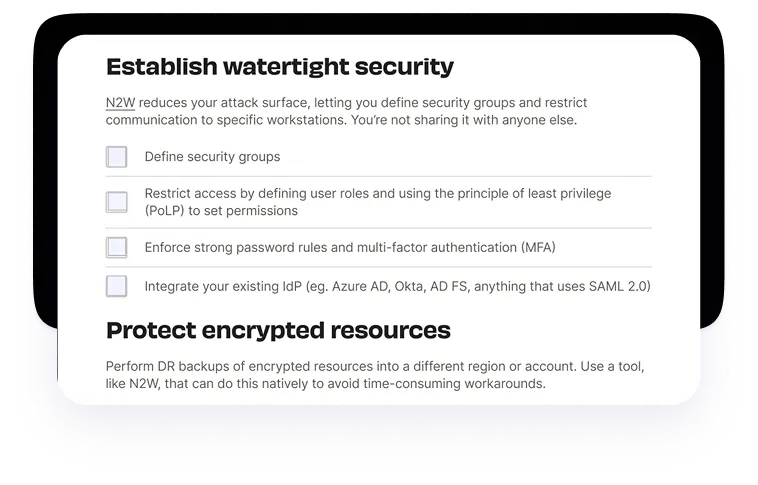Click the (PoLP) abbreviation text
Image resolution: width=758 pixels, height=485 pixels.
click(x=165, y=211)
